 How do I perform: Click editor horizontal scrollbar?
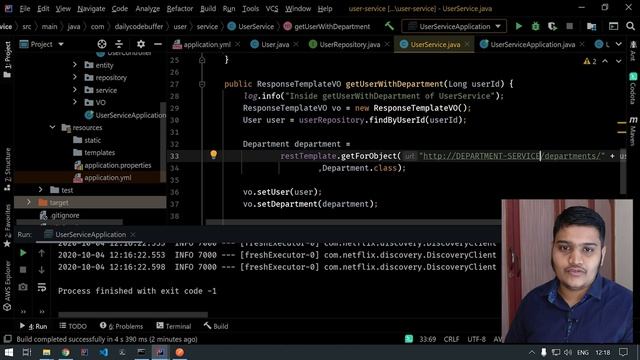click(353, 222)
